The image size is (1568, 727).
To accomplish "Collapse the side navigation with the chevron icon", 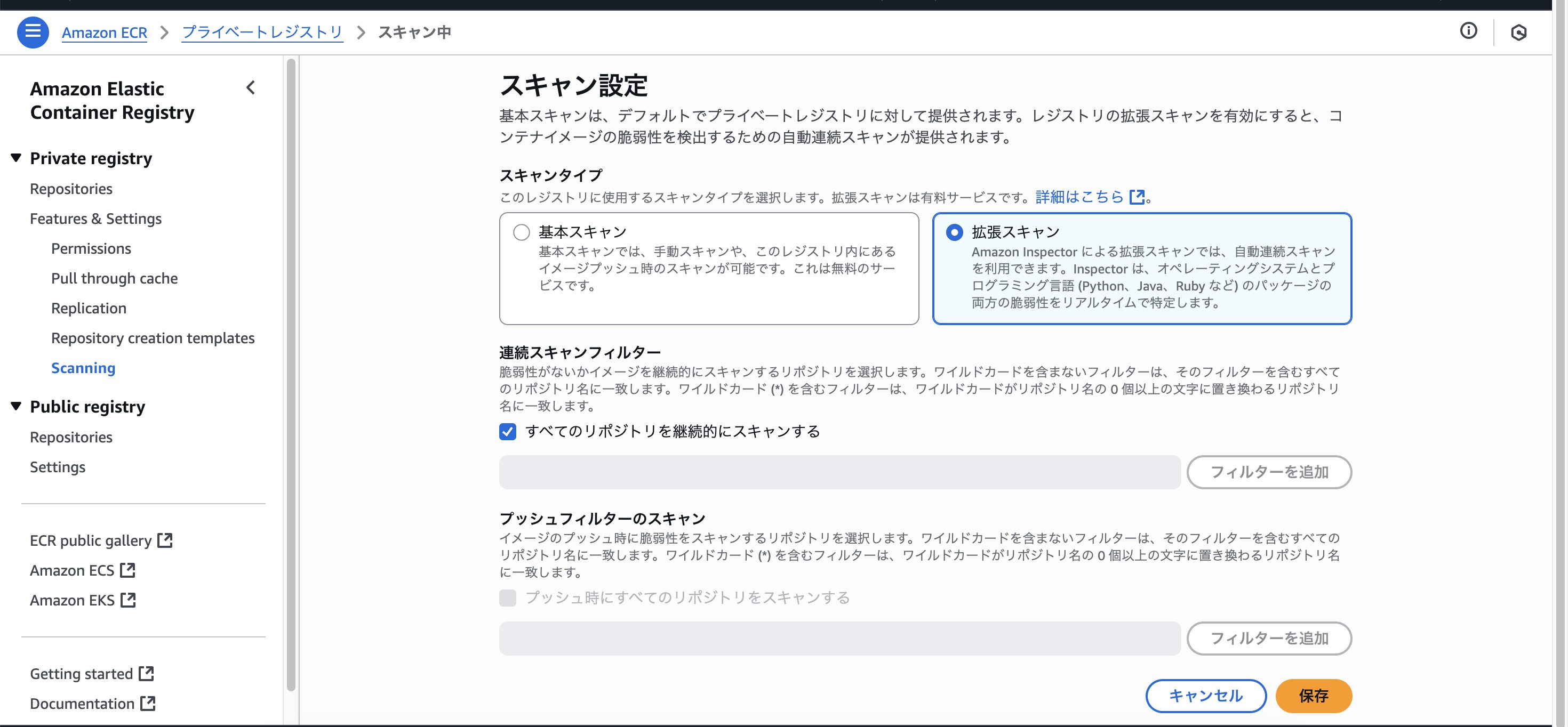I will pyautogui.click(x=251, y=88).
